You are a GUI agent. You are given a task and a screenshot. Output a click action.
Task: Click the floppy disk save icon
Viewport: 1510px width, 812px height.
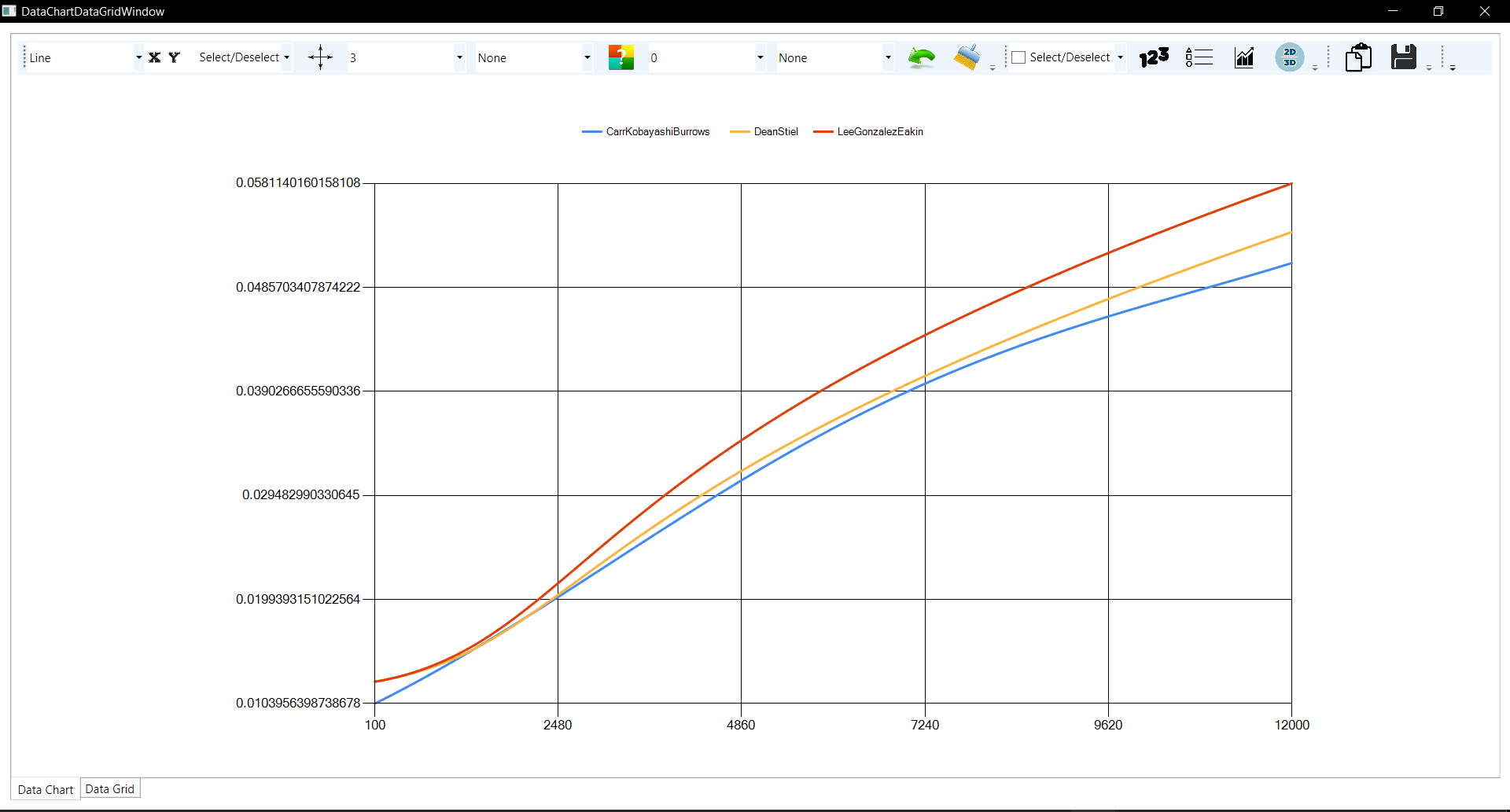1404,57
